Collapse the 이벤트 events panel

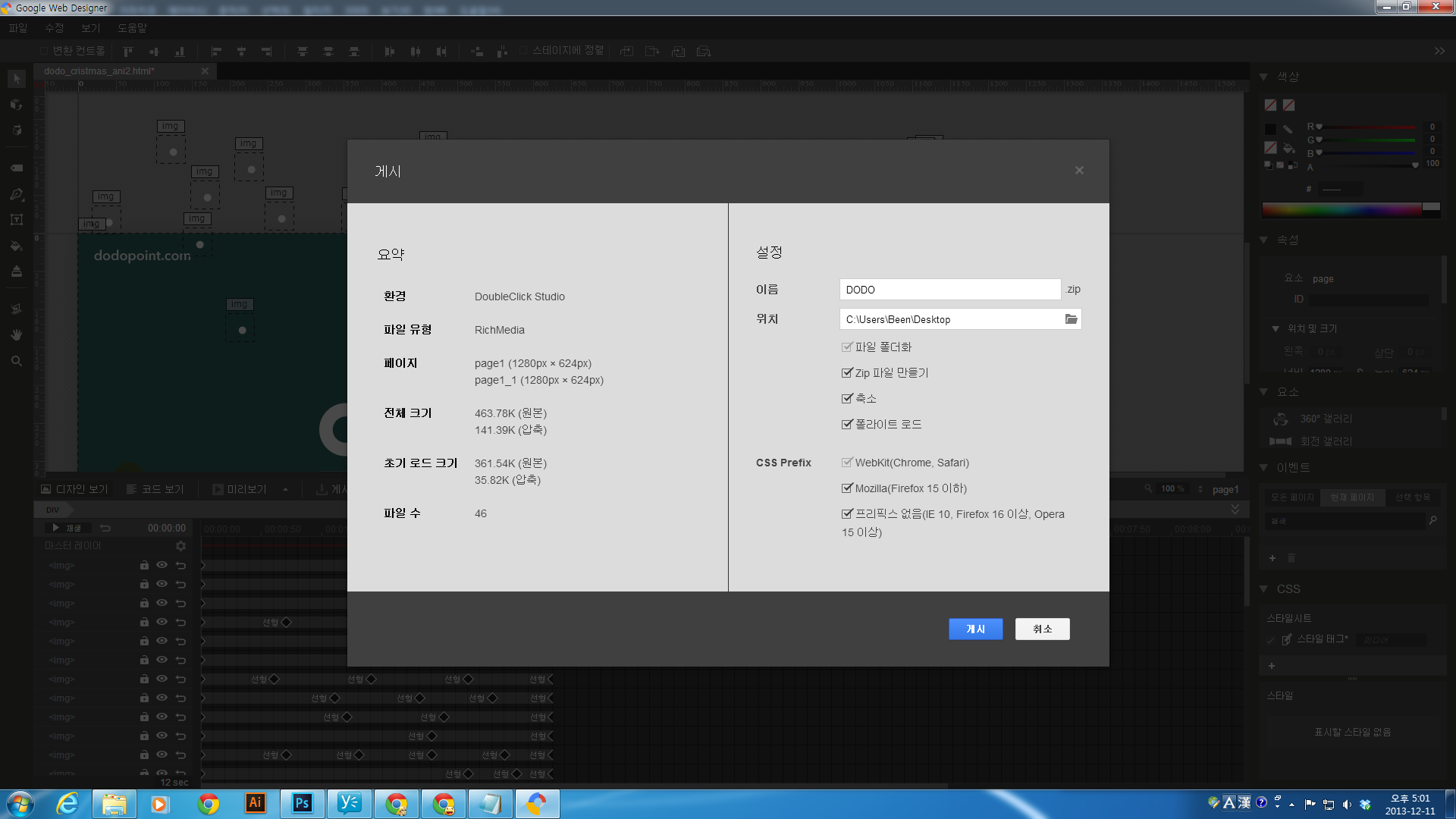[1264, 467]
